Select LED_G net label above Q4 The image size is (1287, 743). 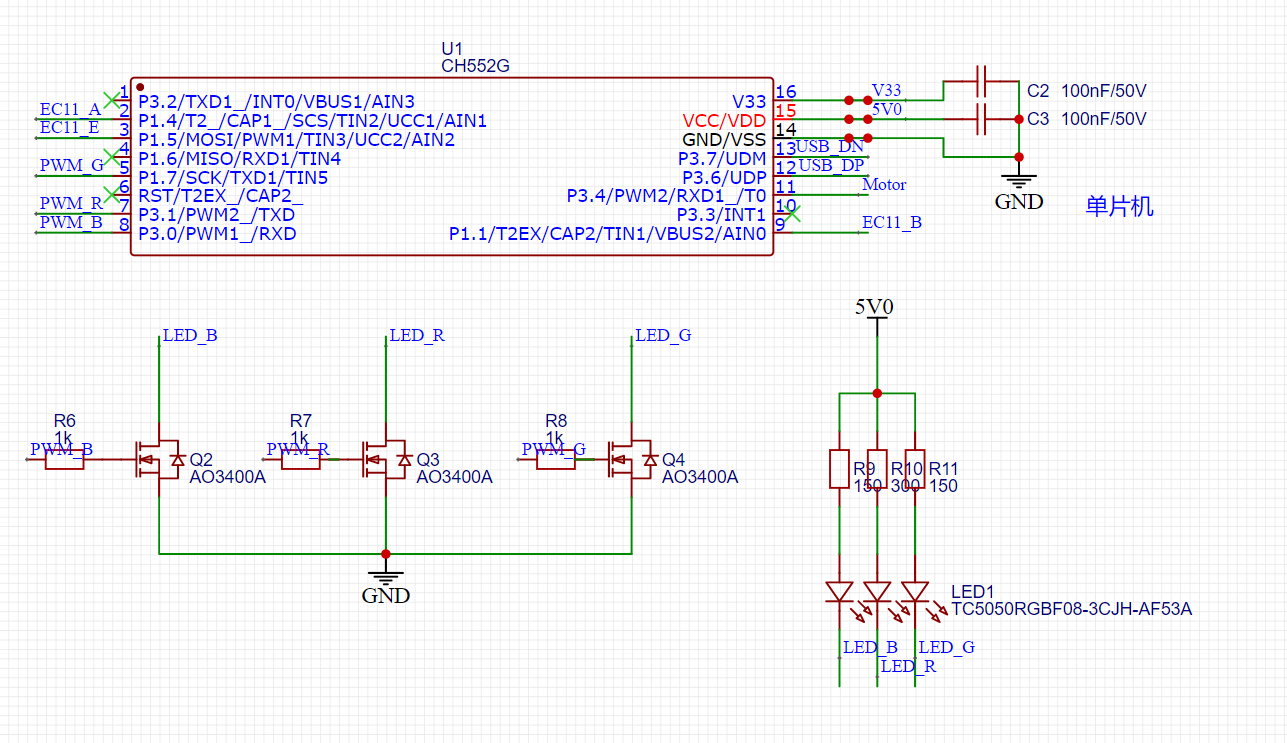tap(663, 336)
